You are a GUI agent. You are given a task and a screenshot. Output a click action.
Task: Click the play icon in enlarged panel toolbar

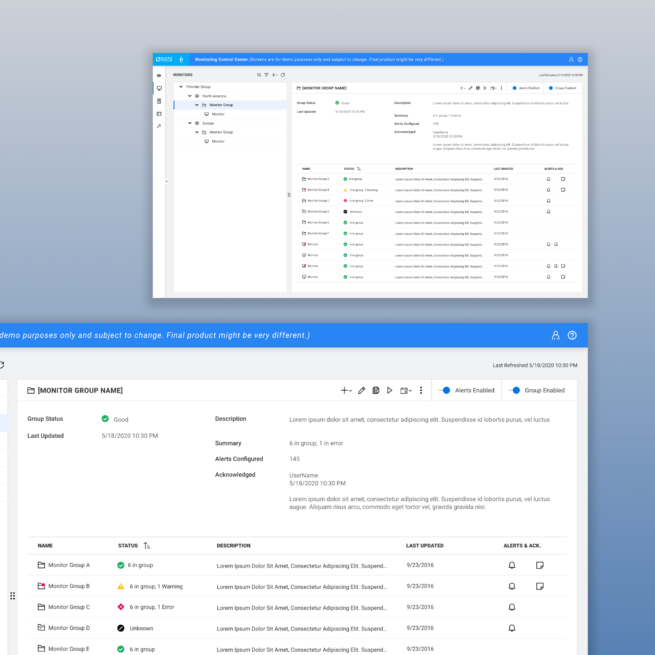389,390
